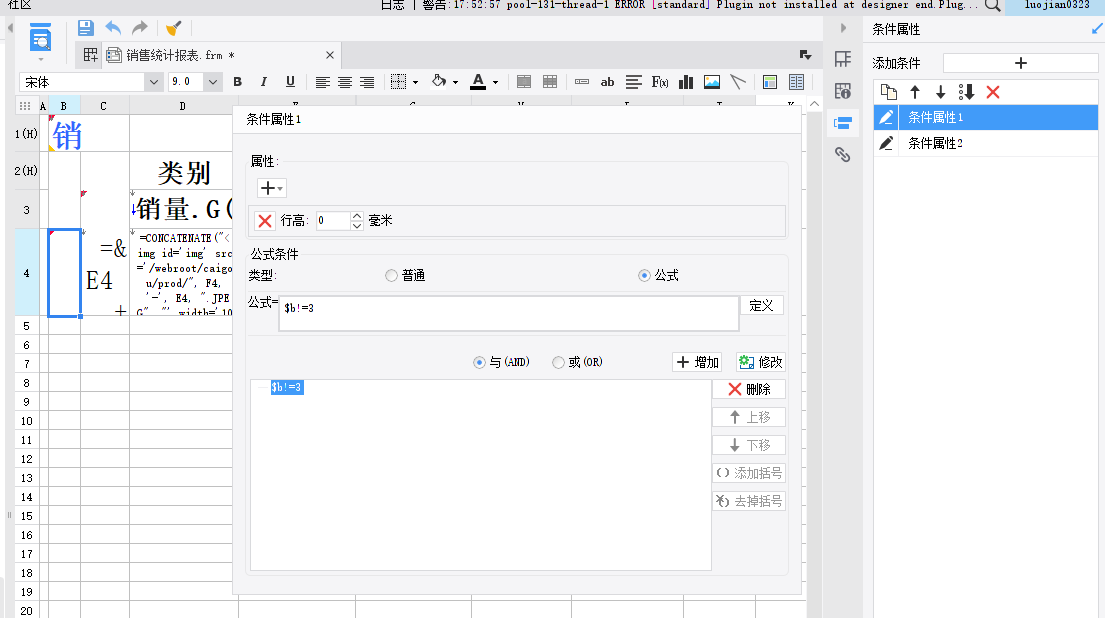1105x618 pixels.
Task: Insert slope line icon
Action: (x=738, y=82)
